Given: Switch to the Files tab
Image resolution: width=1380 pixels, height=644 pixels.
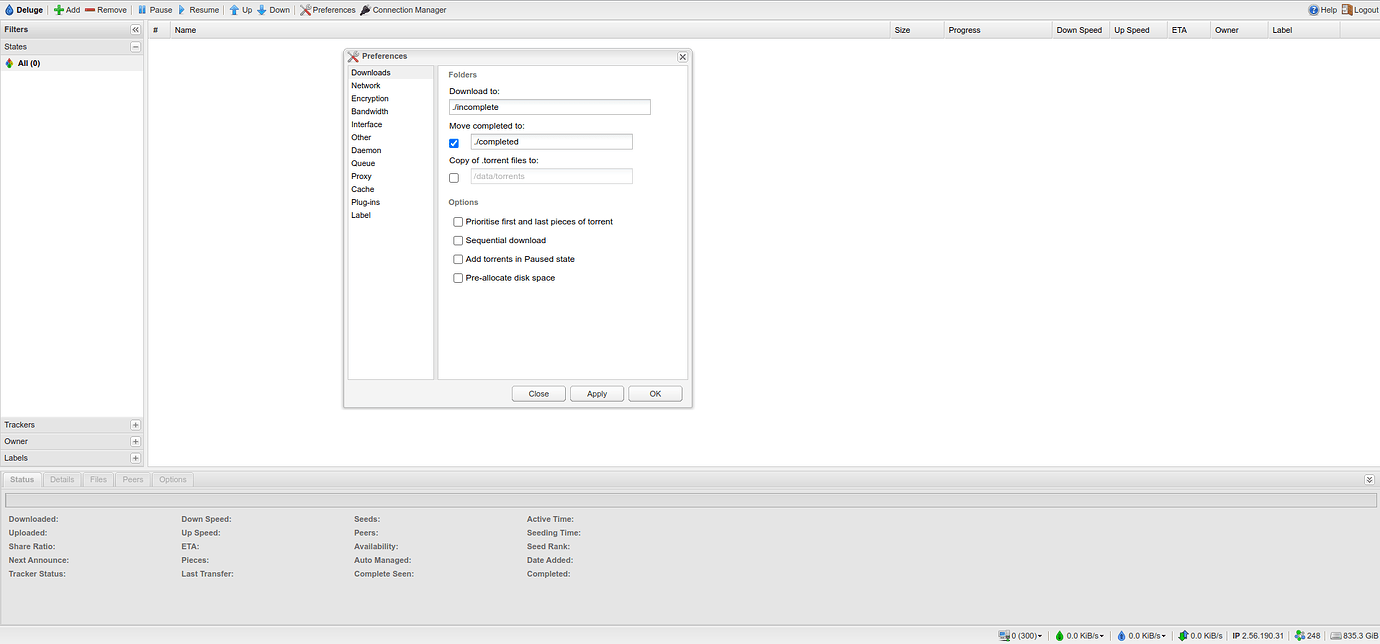Looking at the screenshot, I should 97,479.
